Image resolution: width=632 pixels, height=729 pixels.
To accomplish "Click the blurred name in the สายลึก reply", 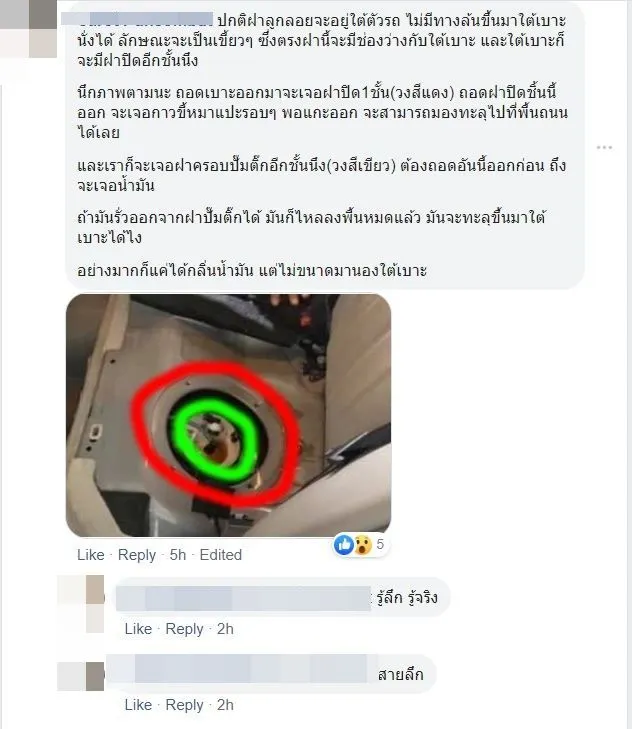I will tap(242, 674).
